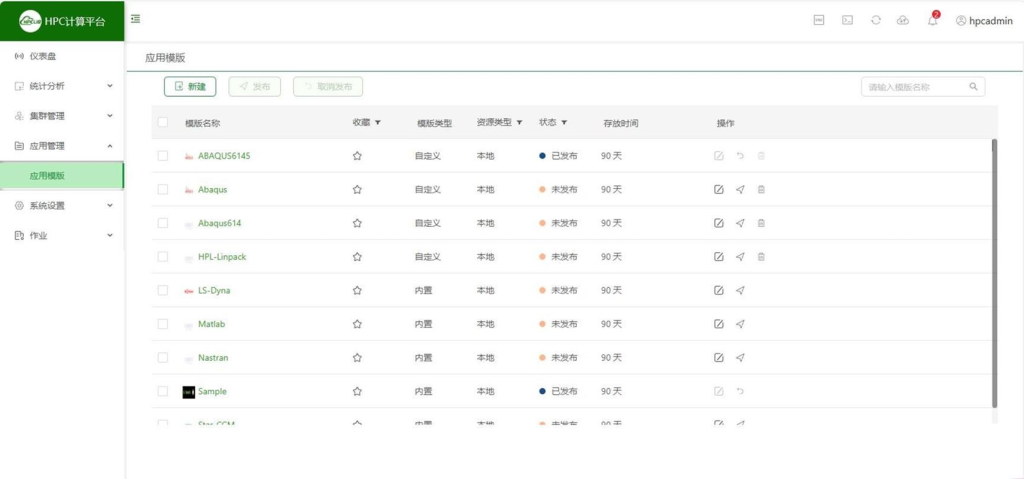Publish the Abaqus template via paper-plane icon
This screenshot has height=479, width=1024.
[740, 190]
